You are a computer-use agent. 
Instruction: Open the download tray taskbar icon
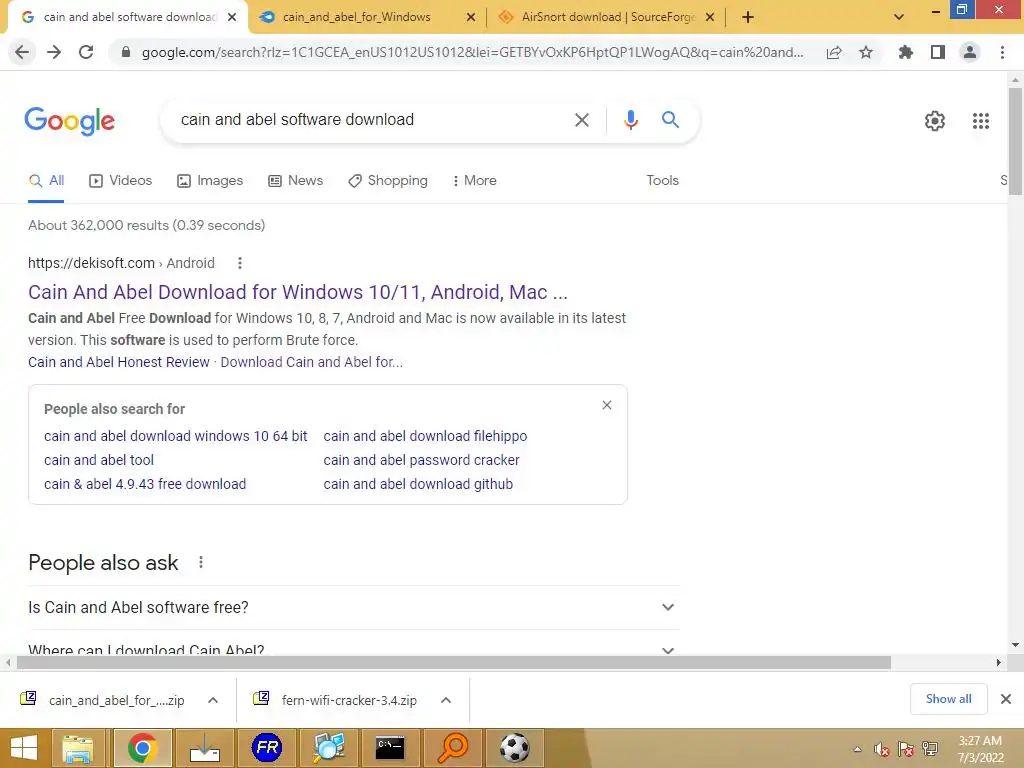(x=204, y=748)
